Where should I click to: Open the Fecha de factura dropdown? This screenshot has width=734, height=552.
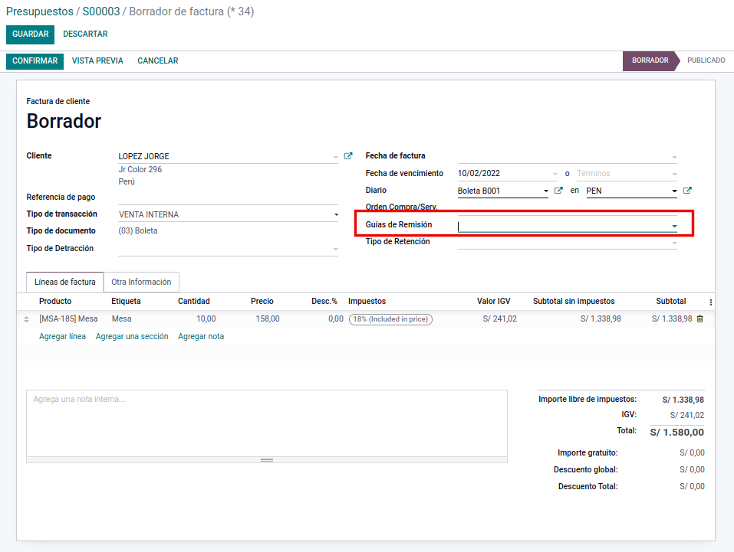tap(674, 157)
